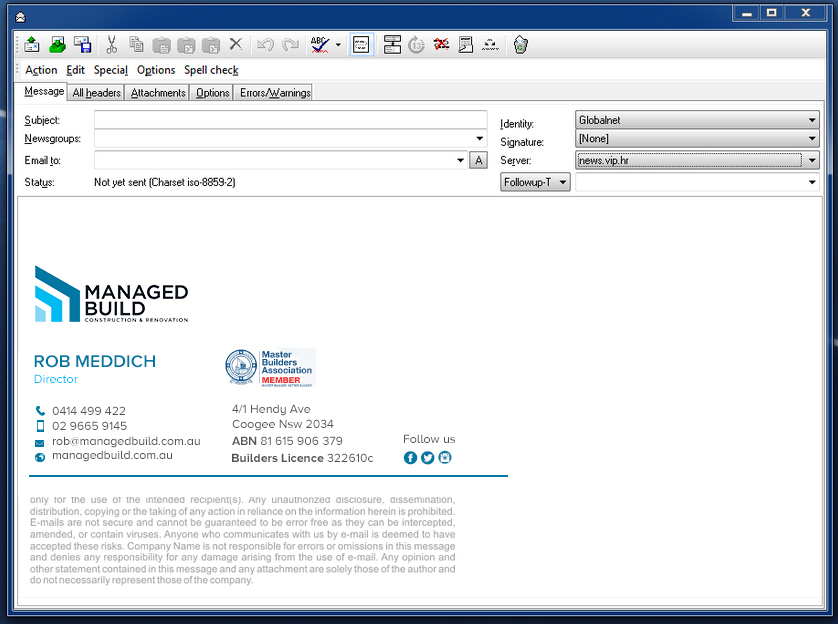Switch to the Options tab
This screenshot has width=838, height=624.
coord(212,93)
